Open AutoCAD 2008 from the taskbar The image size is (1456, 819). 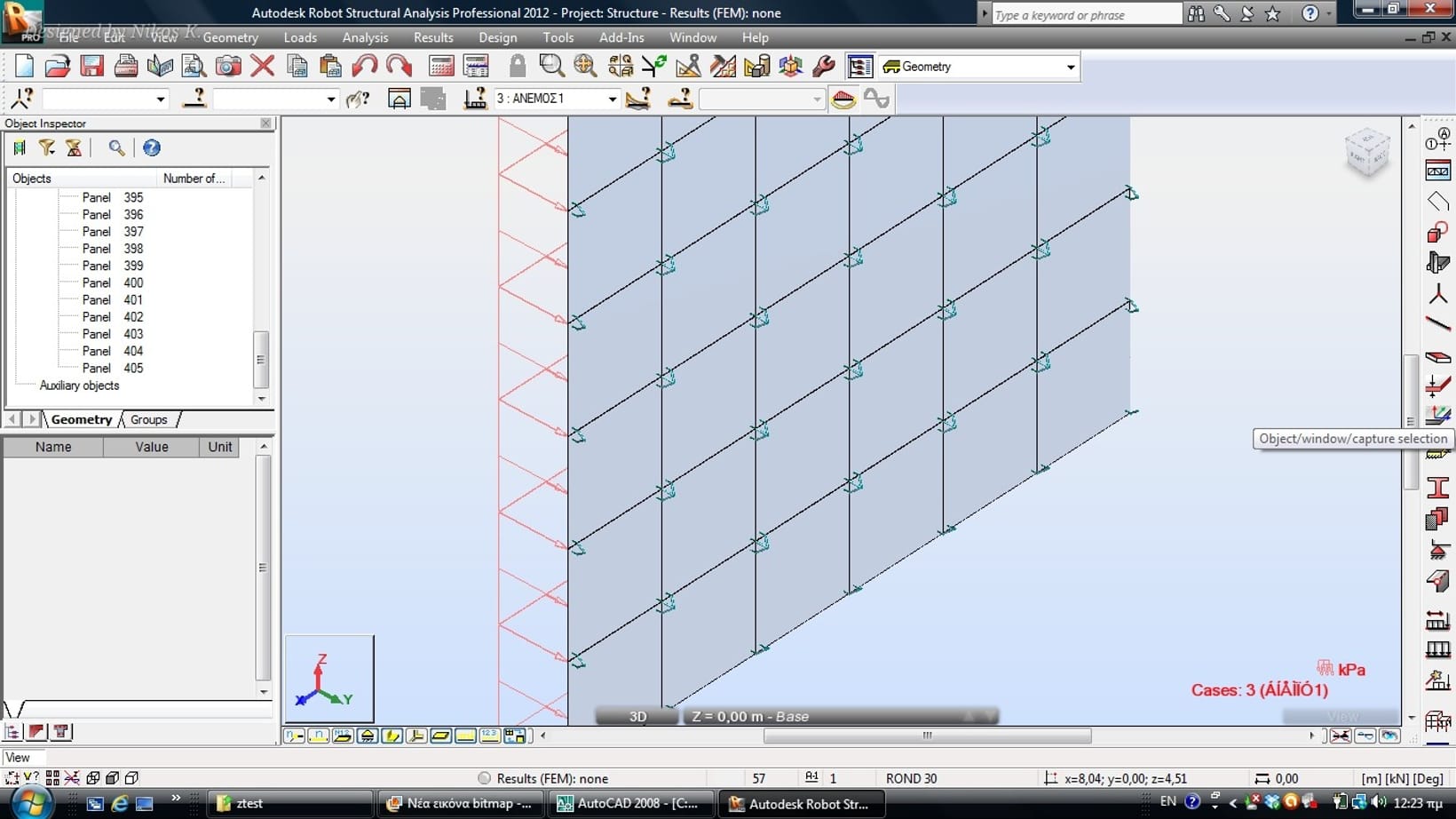(627, 803)
